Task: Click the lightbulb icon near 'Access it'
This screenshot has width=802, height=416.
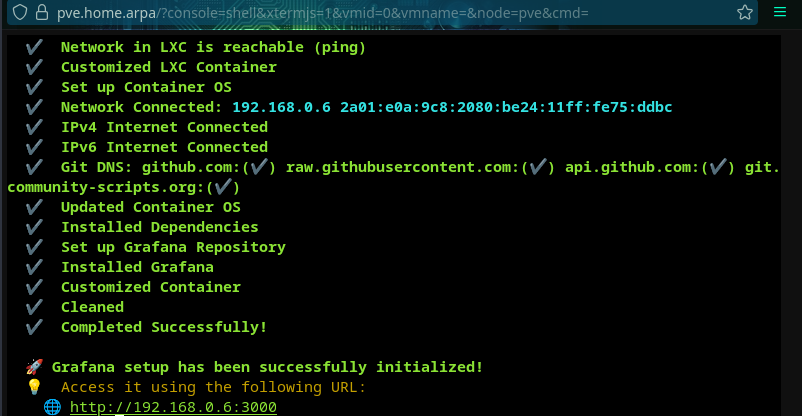Action: tap(34, 387)
